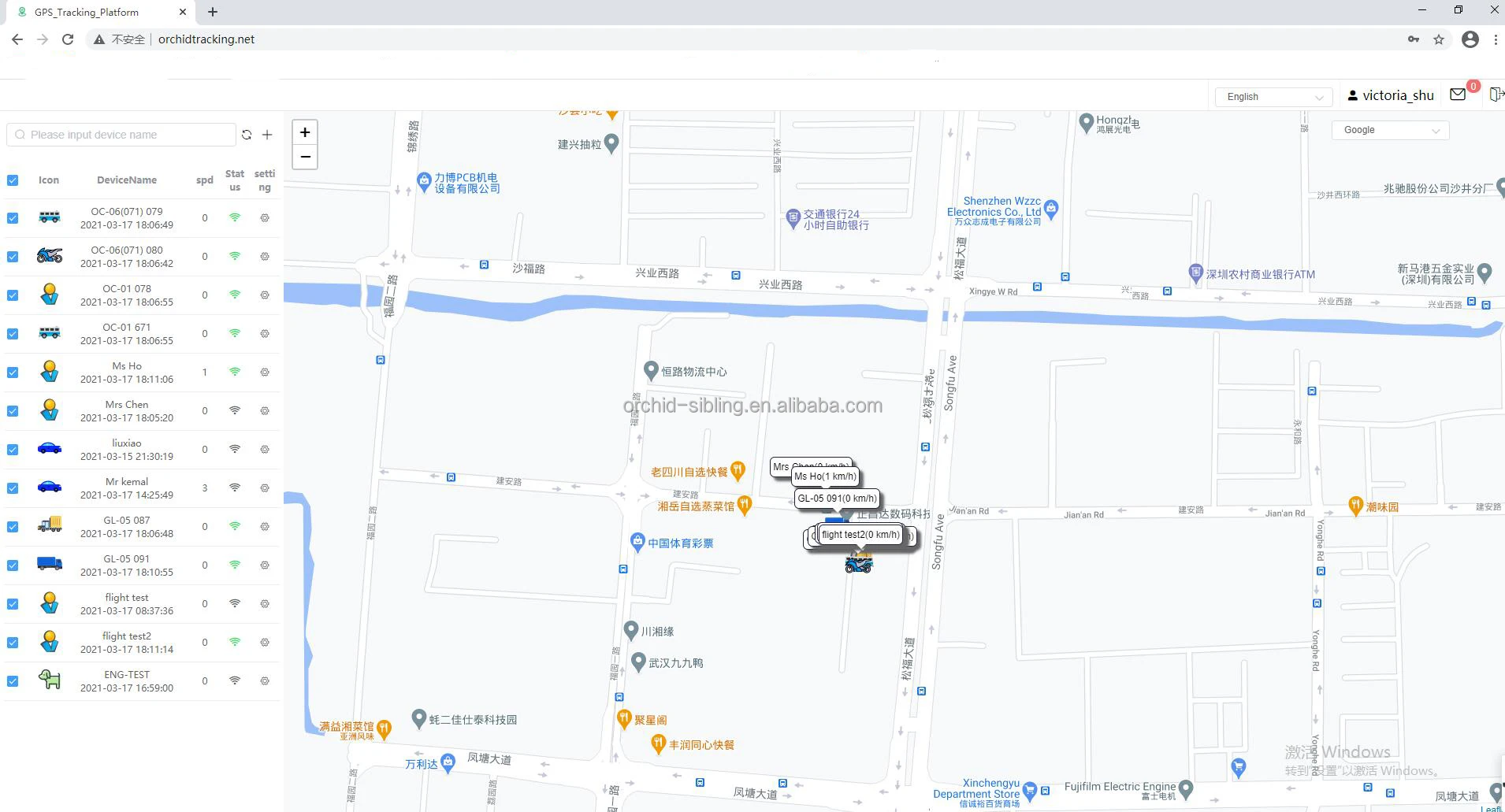
Task: Uncheck the Mrs Chen device checkbox
Action: [13, 411]
